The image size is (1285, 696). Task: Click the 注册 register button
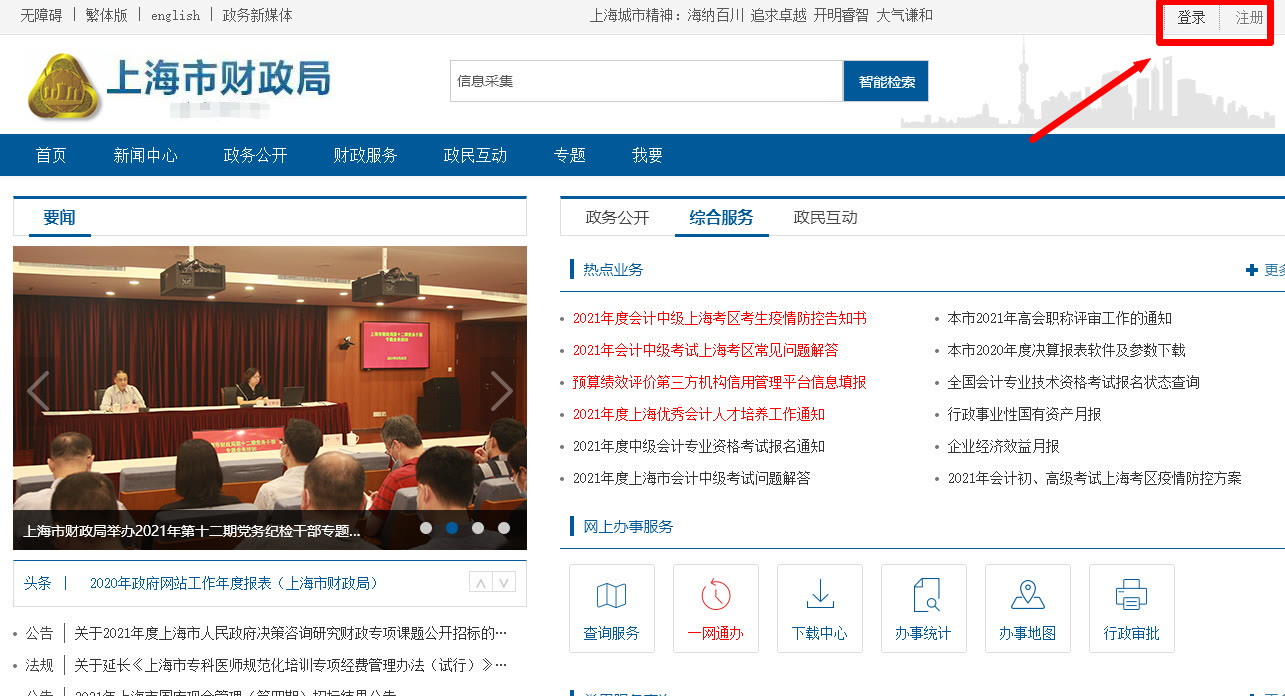pyautogui.click(x=1246, y=18)
